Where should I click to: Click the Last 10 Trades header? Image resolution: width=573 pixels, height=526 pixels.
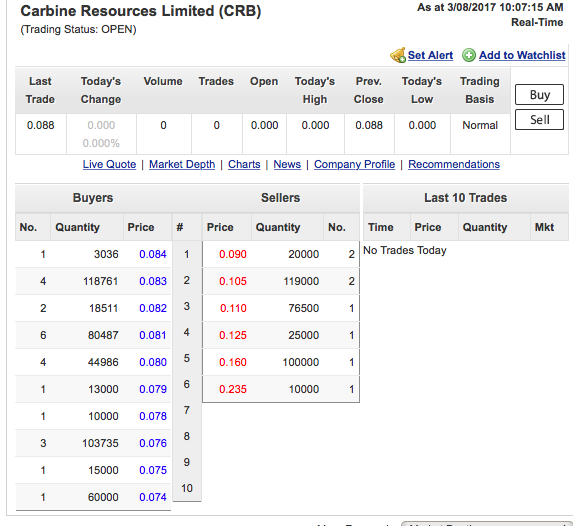coord(466,198)
